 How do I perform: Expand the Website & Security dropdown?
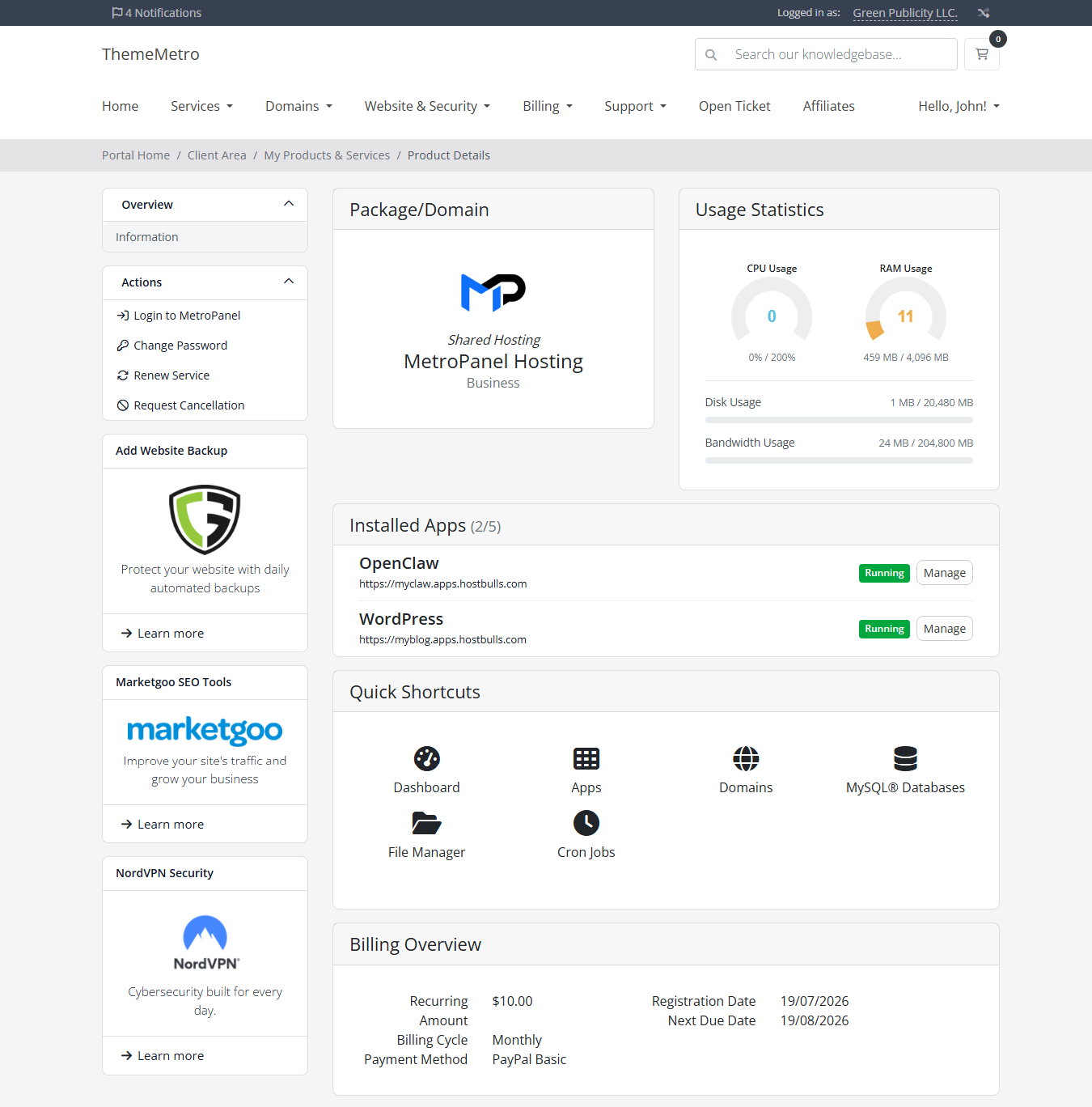[427, 106]
